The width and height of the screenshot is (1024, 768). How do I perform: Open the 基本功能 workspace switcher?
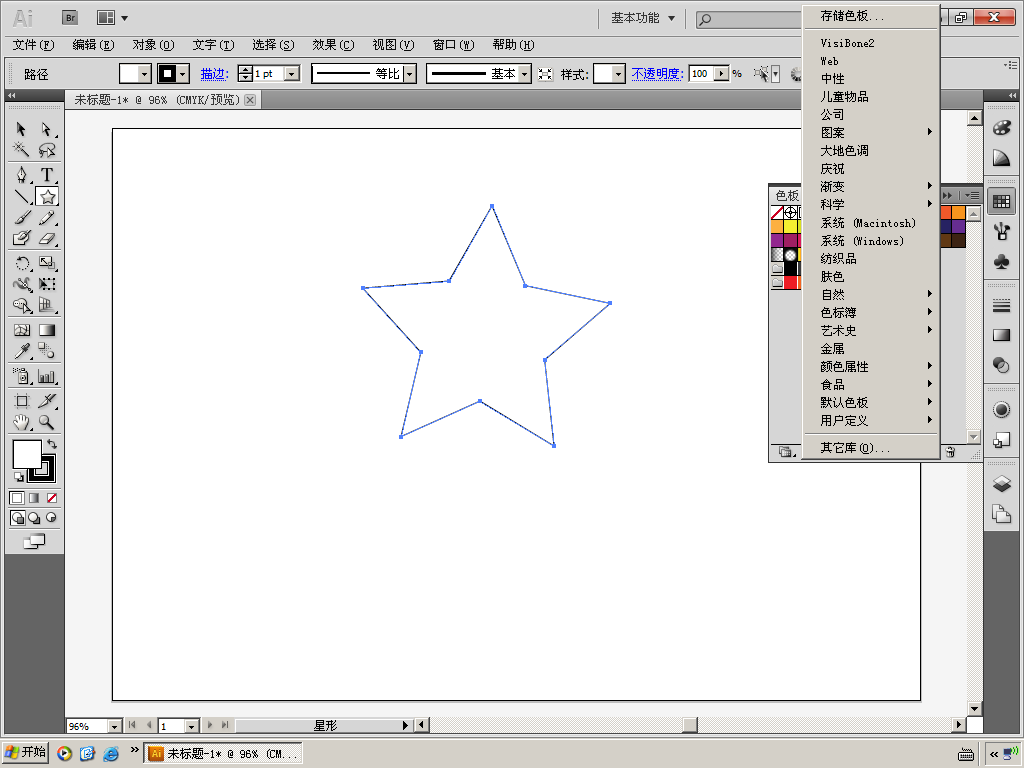643,18
